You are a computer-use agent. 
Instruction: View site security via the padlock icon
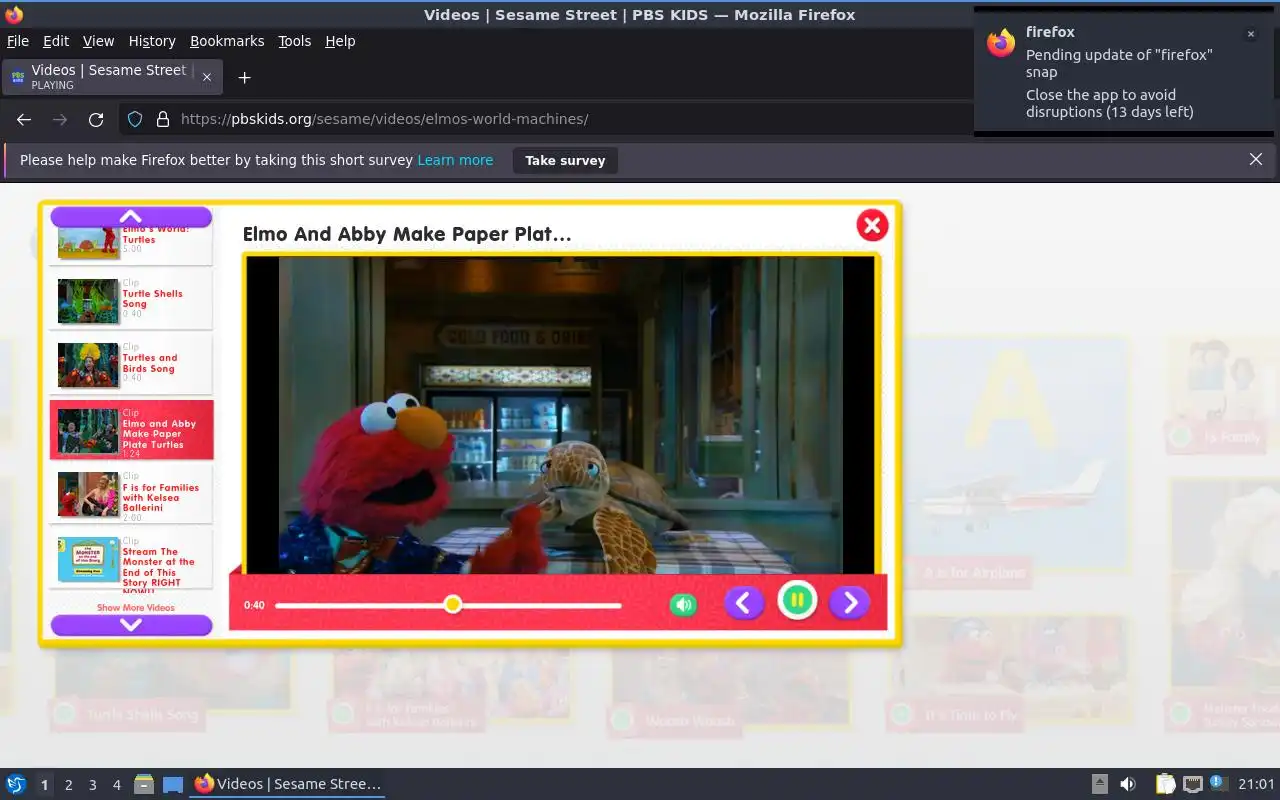point(163,119)
